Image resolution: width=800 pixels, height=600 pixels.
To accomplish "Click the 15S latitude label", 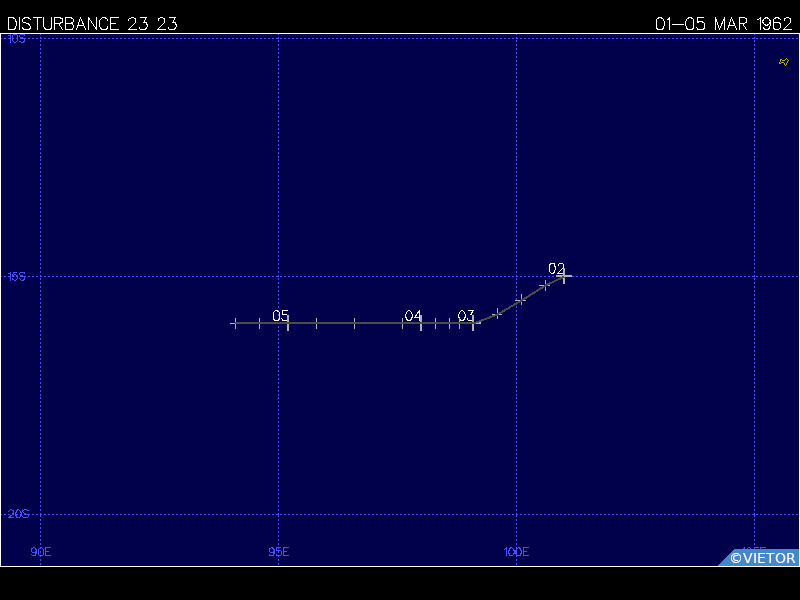I will click(x=17, y=277).
